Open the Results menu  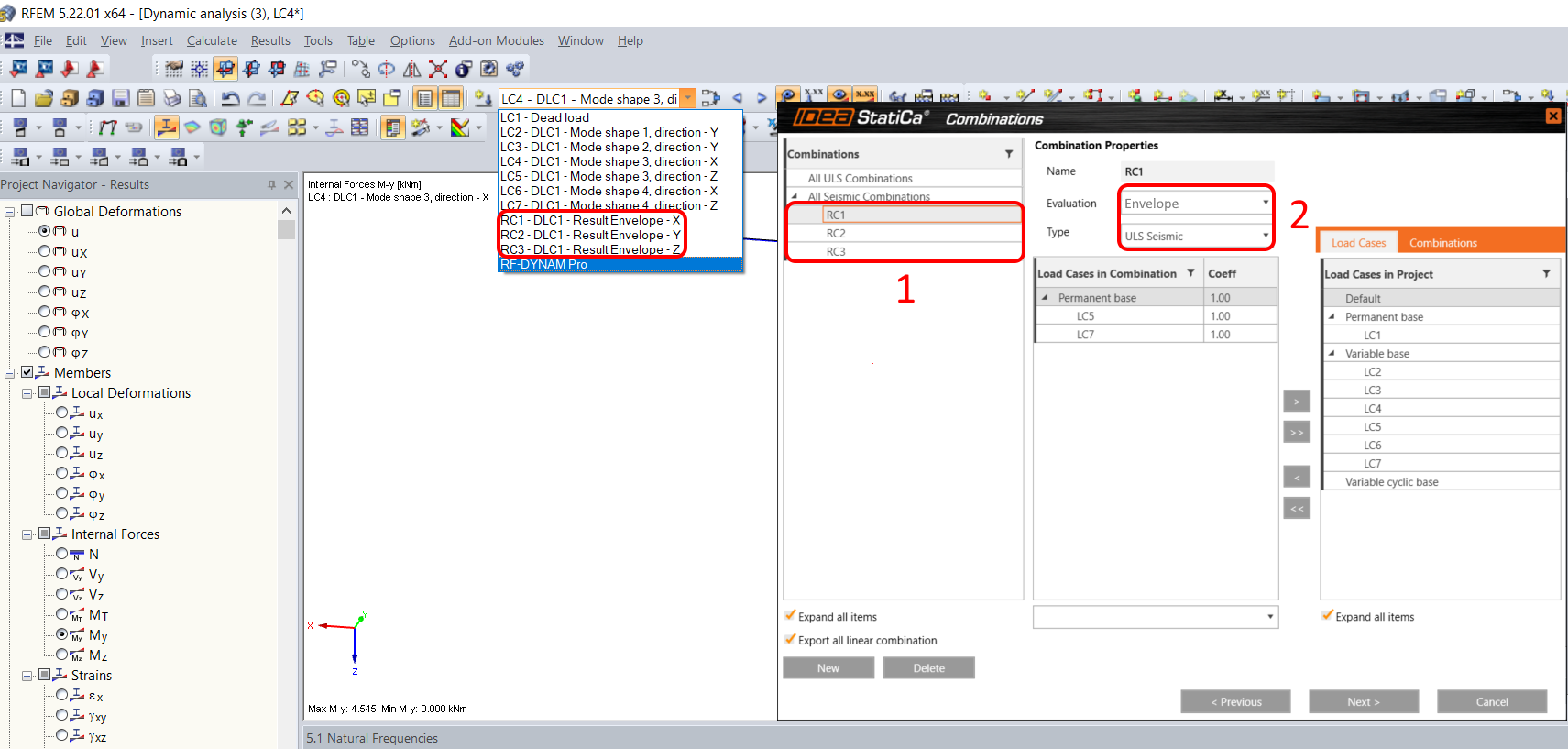[x=270, y=40]
